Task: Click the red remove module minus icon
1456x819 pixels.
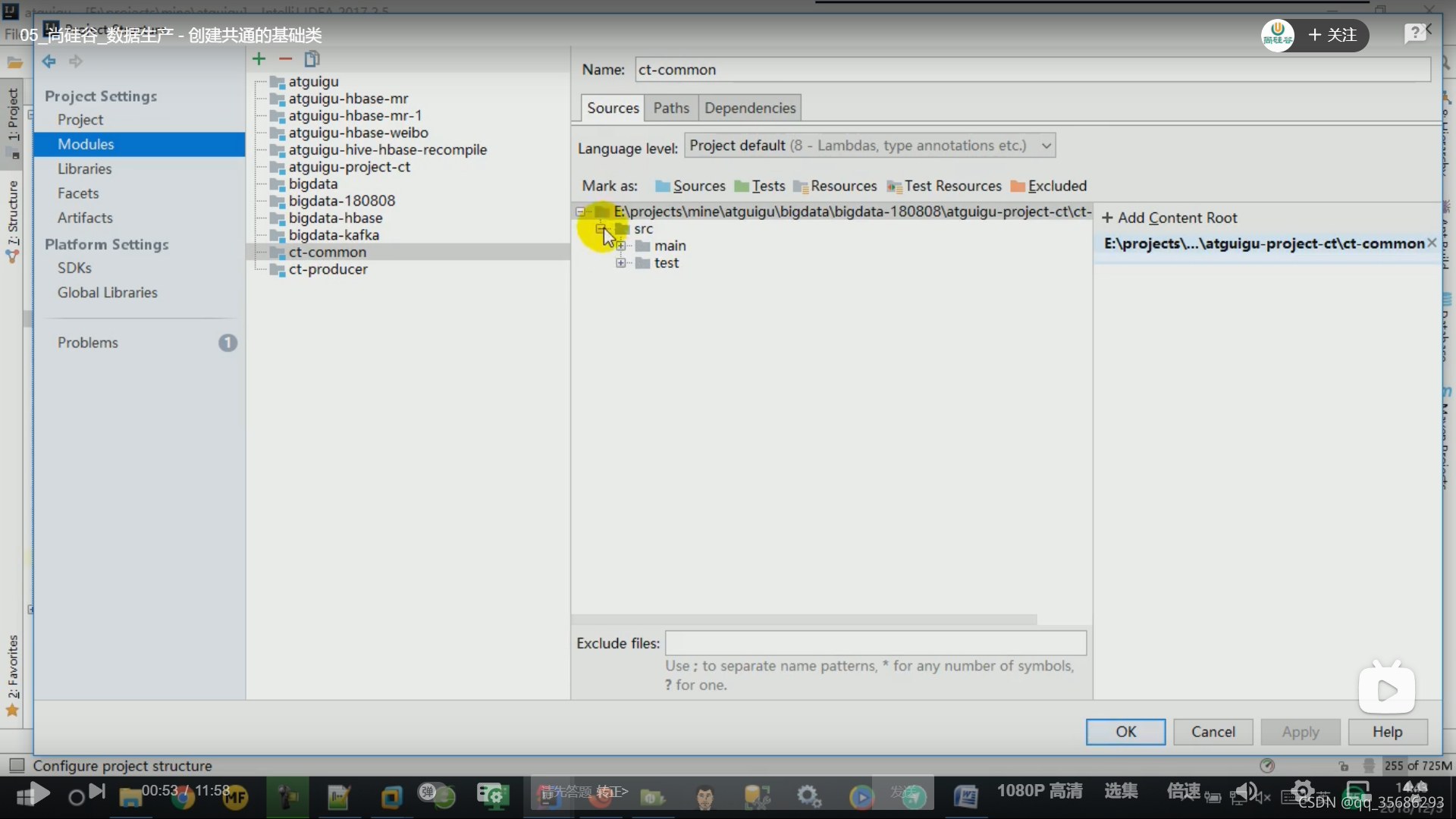Action: [285, 59]
